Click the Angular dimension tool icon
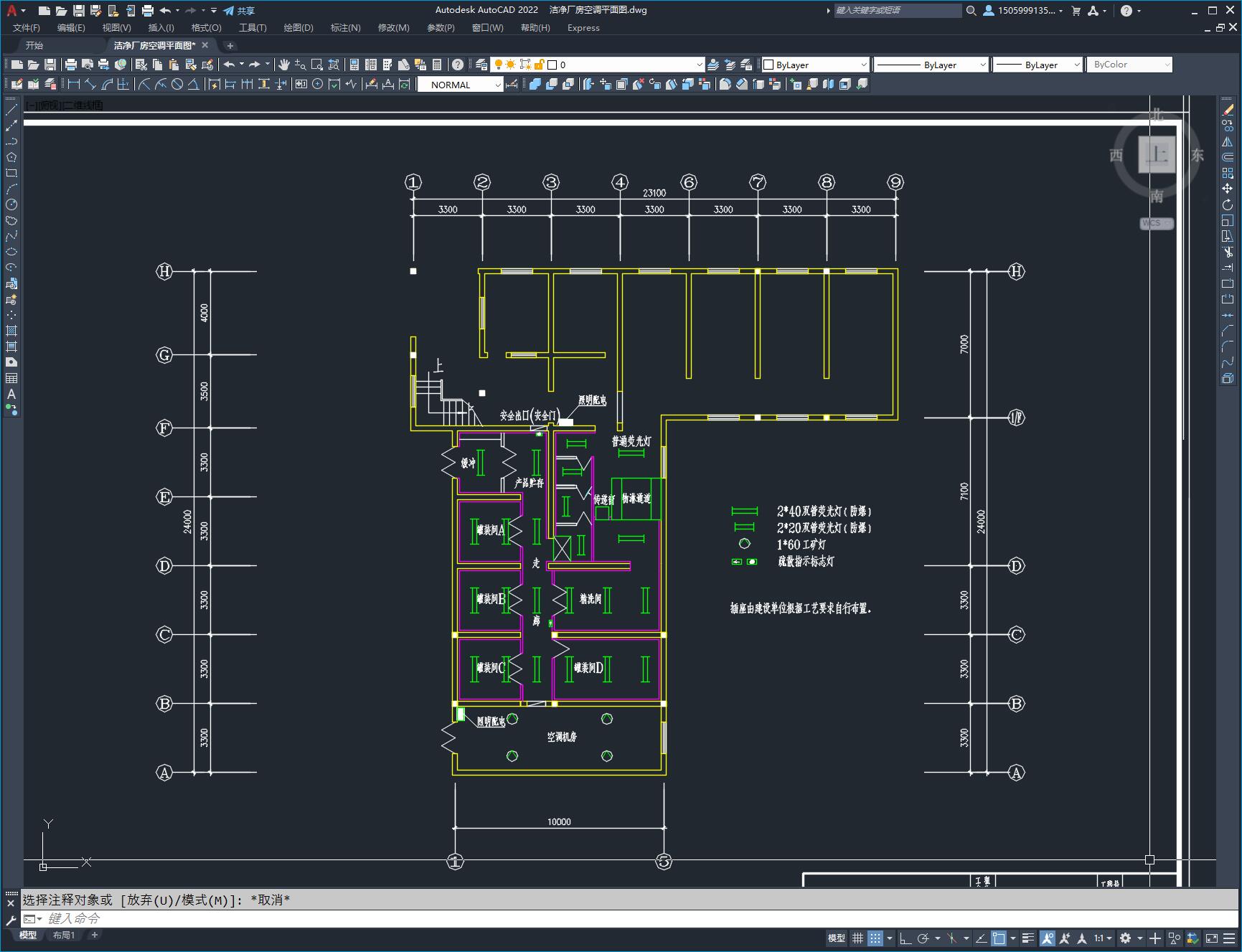This screenshot has width=1242, height=952. tap(194, 85)
